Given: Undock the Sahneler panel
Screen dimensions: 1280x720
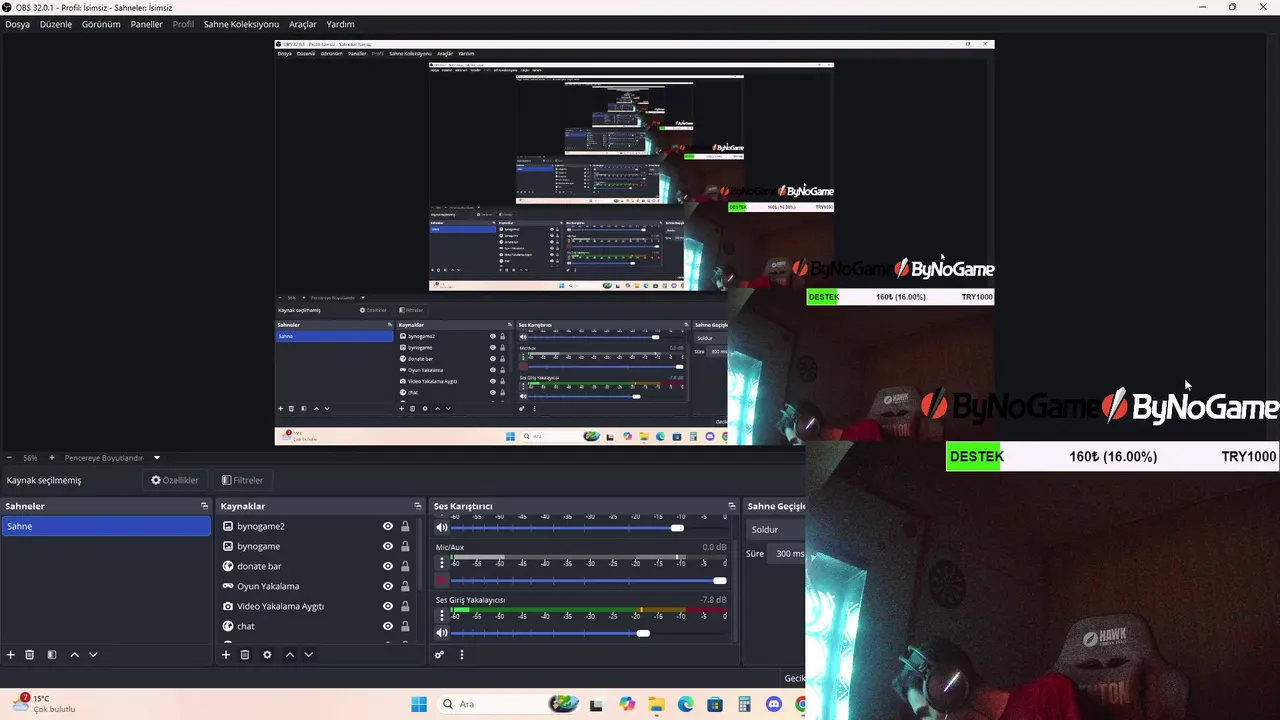Looking at the screenshot, I should (x=204, y=506).
